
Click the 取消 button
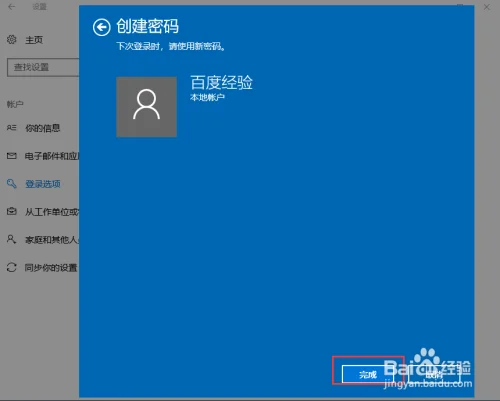tap(434, 375)
